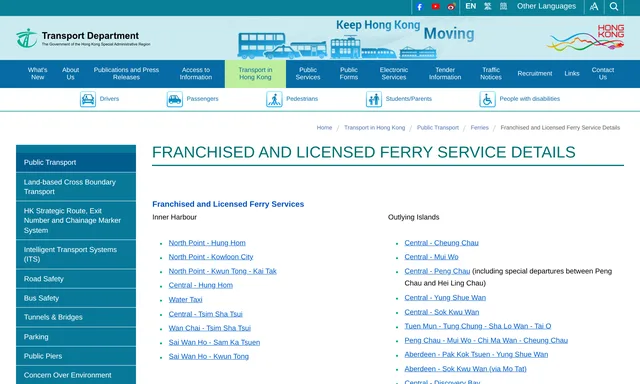
Task: Open the Water Taxi link
Action: point(185,300)
